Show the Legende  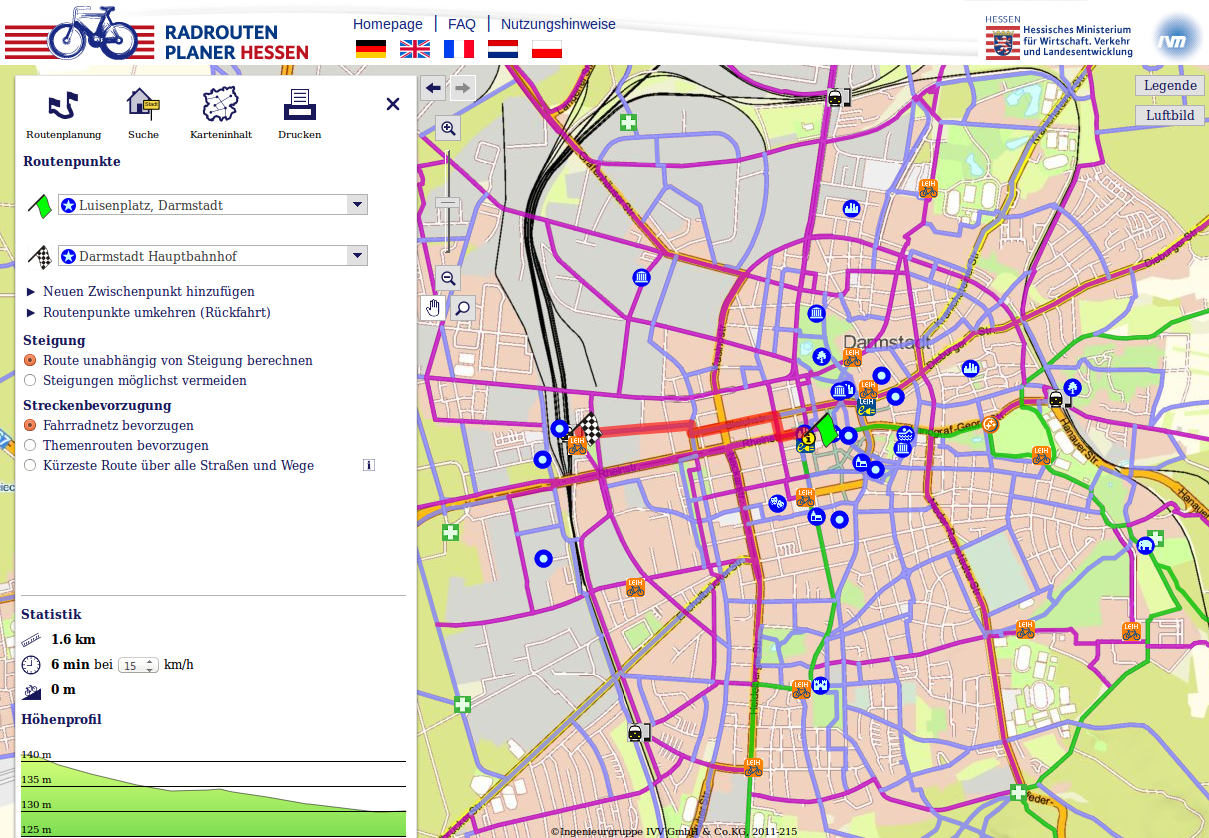(x=1170, y=85)
